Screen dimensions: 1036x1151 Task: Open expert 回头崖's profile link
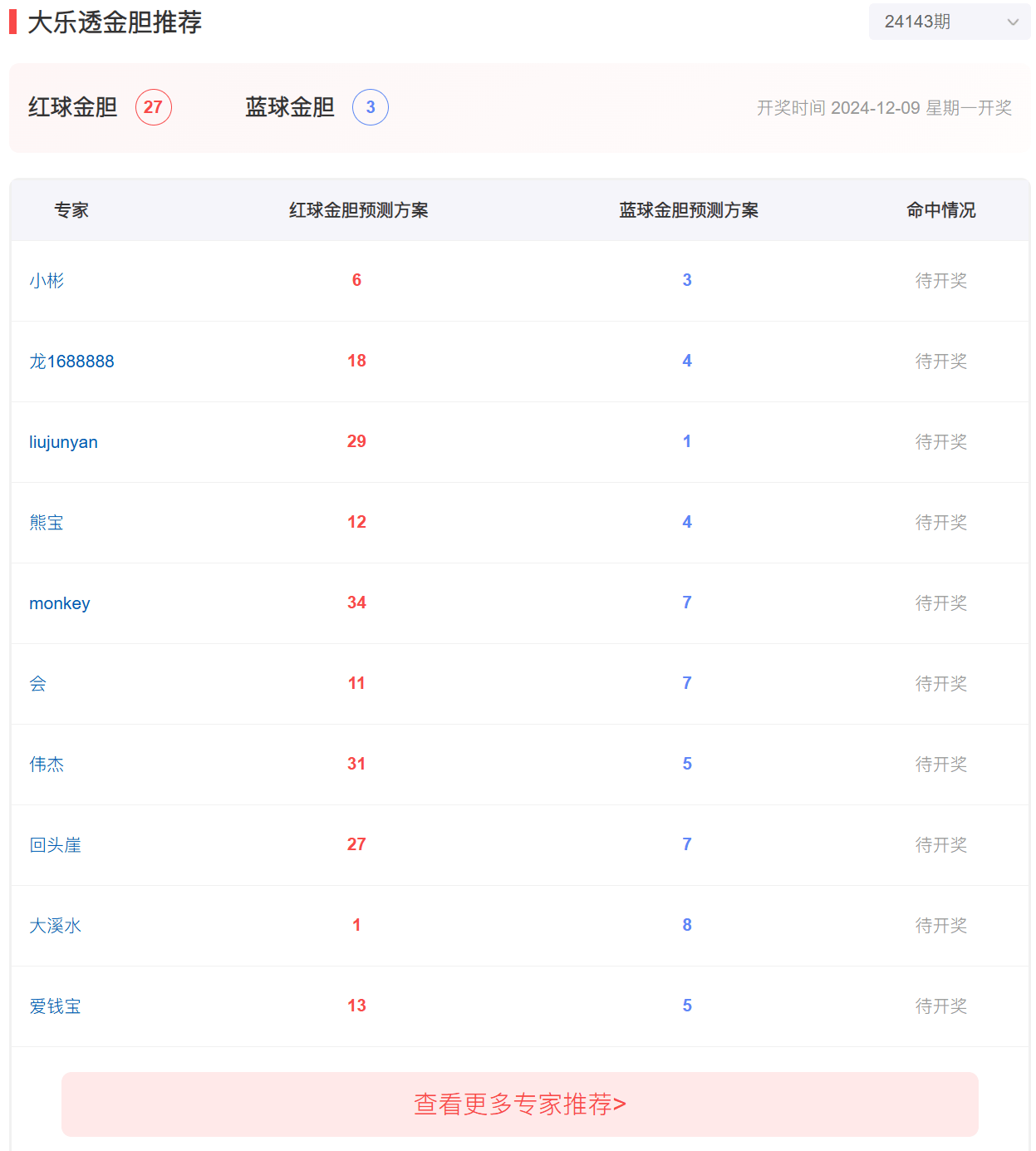point(55,845)
